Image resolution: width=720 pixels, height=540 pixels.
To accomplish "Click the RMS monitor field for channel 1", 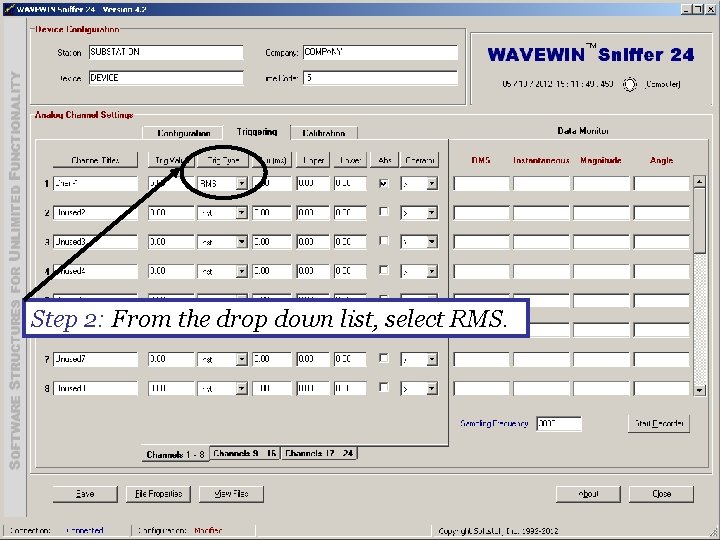I will pyautogui.click(x=481, y=184).
